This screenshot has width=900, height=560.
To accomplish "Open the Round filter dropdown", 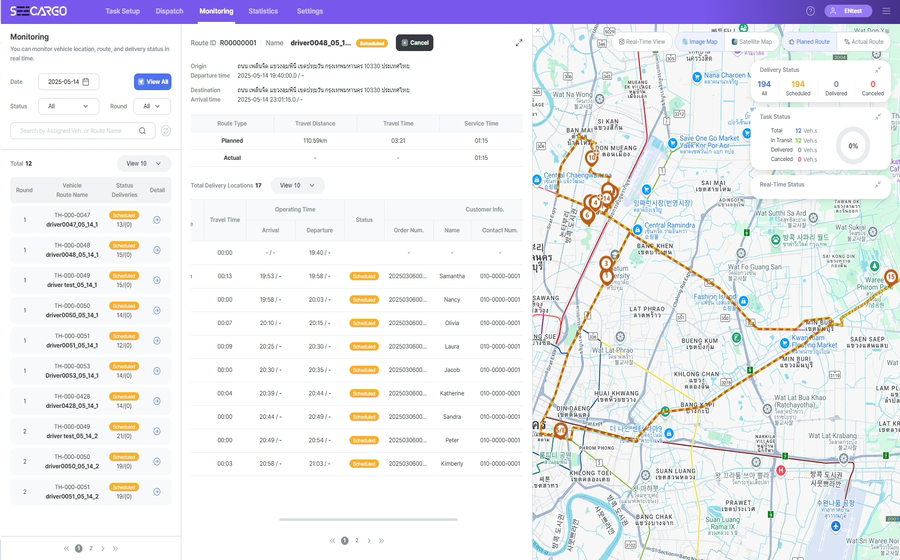I will (x=152, y=106).
